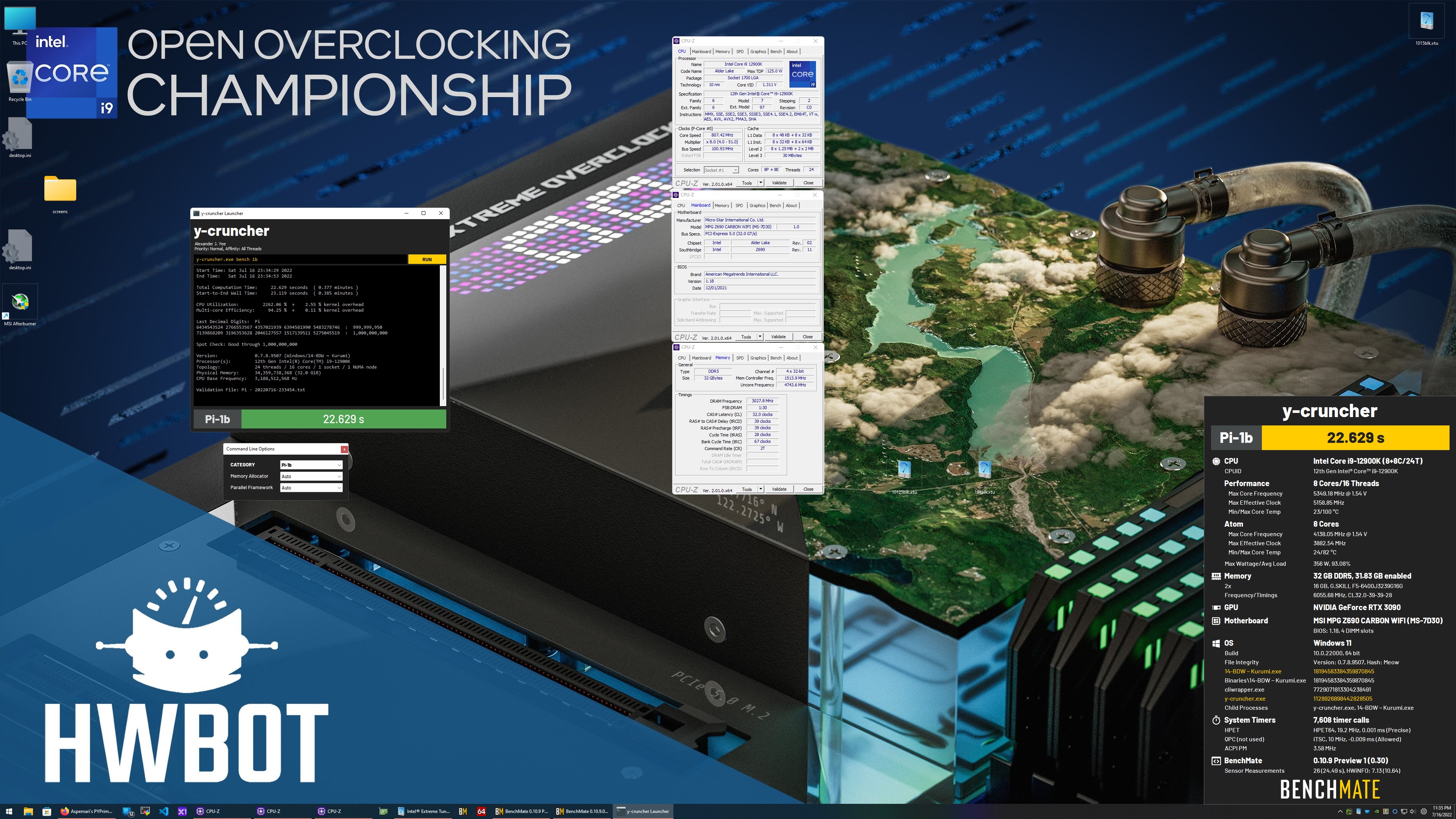The image size is (1456, 819).
Task: Click Close in CPU-Z Memory window
Action: pyautogui.click(x=808, y=489)
